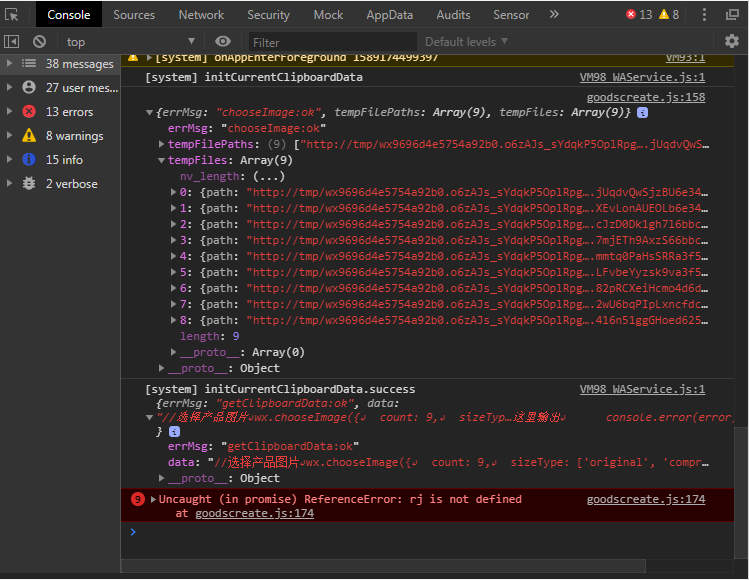
Task: Open the 'at goodscreate.js:174' stack link
Action: pos(255,514)
